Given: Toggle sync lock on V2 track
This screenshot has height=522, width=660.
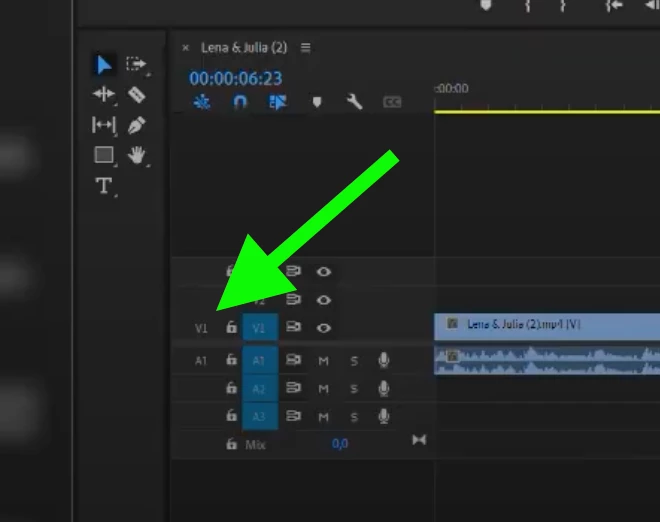Looking at the screenshot, I should tap(293, 299).
